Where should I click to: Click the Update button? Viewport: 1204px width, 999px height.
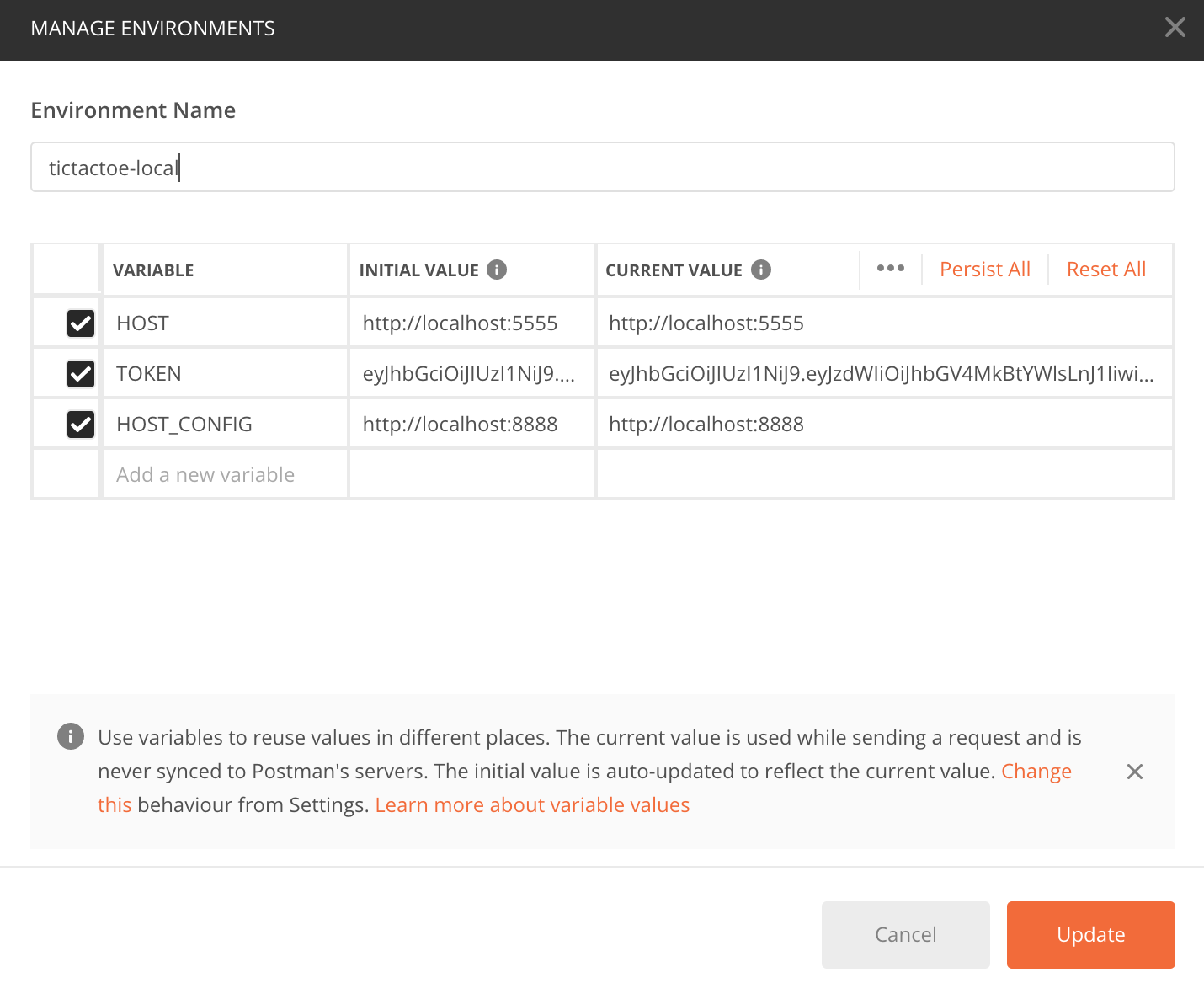pyautogui.click(x=1090, y=935)
